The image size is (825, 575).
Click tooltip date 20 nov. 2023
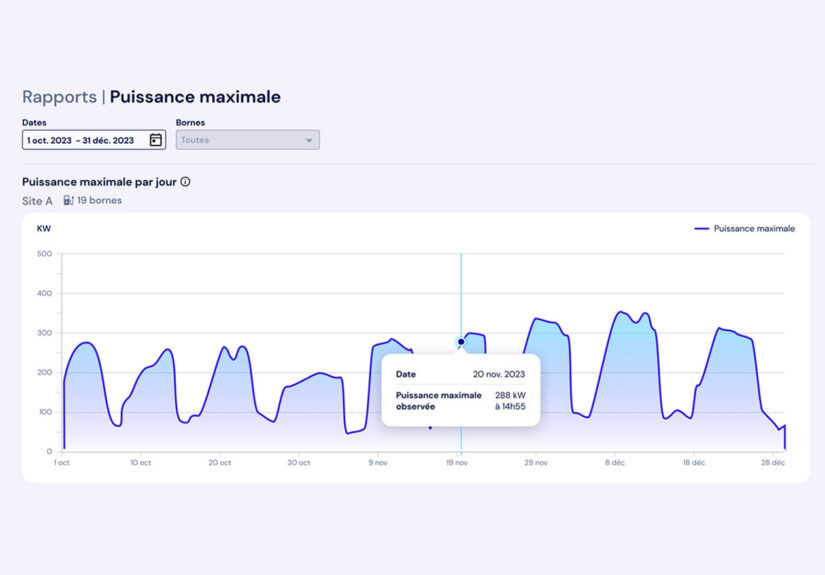click(499, 374)
